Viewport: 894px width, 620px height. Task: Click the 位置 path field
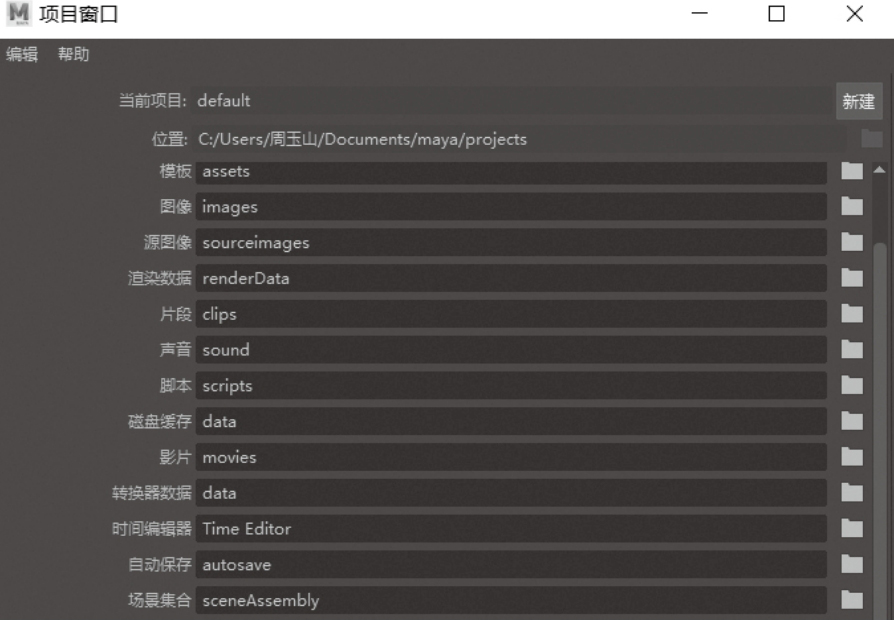(x=519, y=139)
